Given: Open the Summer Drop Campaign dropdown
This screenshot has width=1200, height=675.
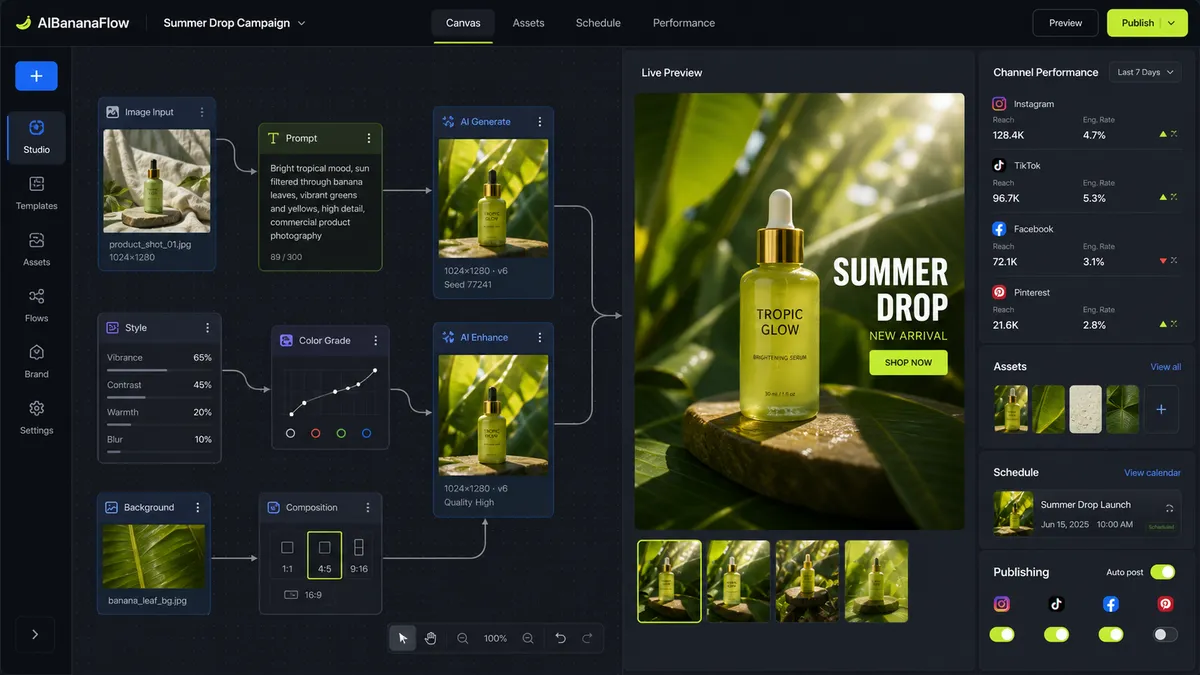Looking at the screenshot, I should 234,23.
